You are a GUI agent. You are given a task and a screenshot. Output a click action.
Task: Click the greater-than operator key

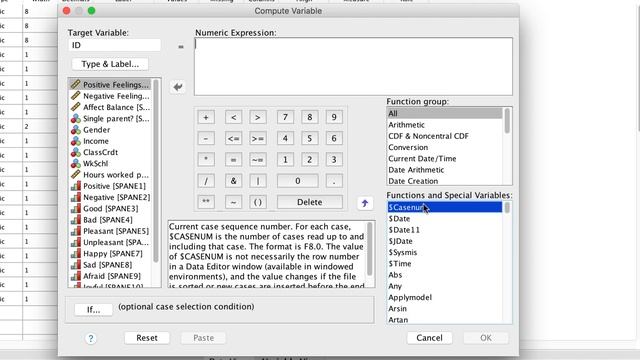point(258,118)
